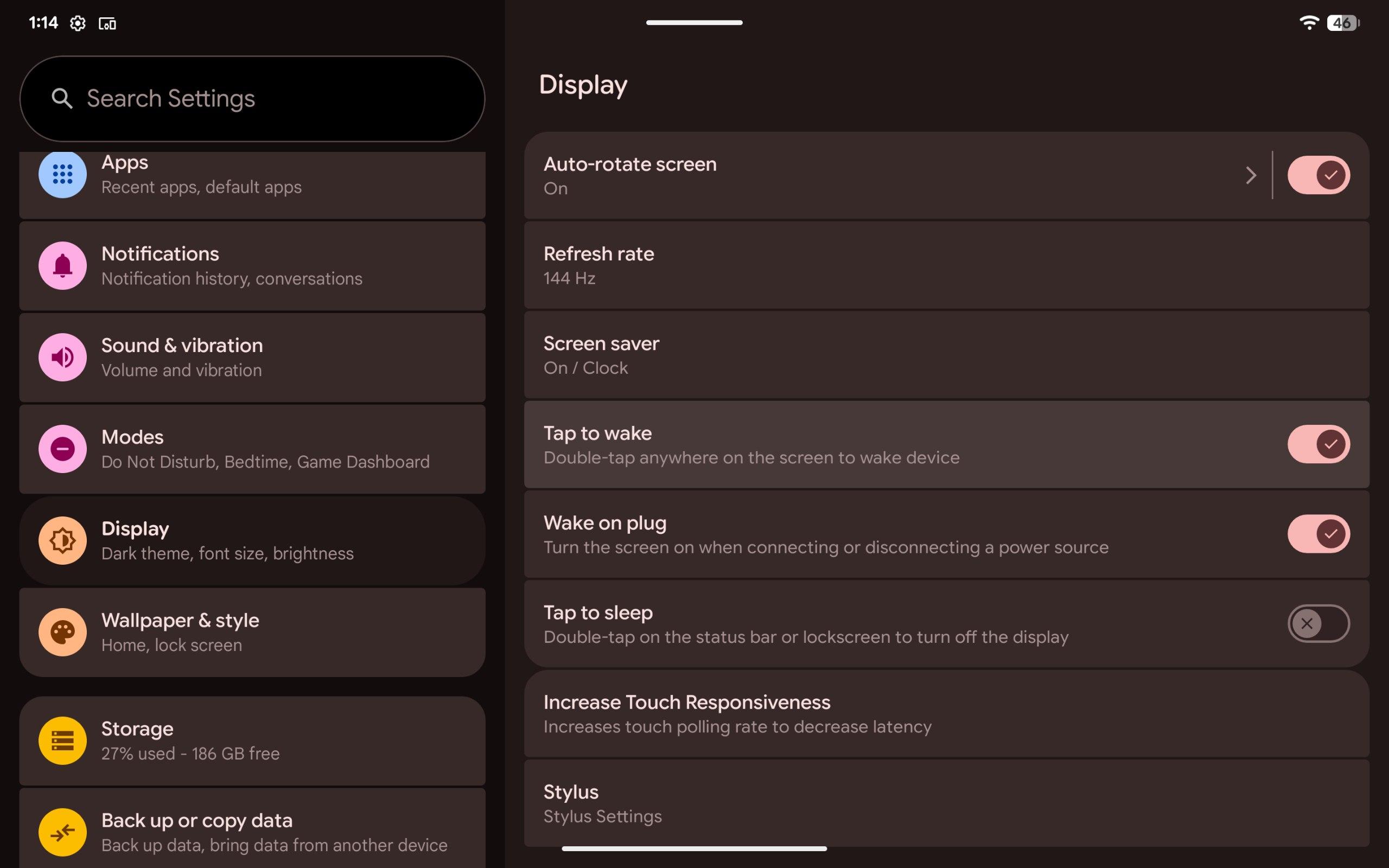The width and height of the screenshot is (1389, 868).
Task: Turn off Auto-rotate screen switch
Action: tap(1318, 175)
